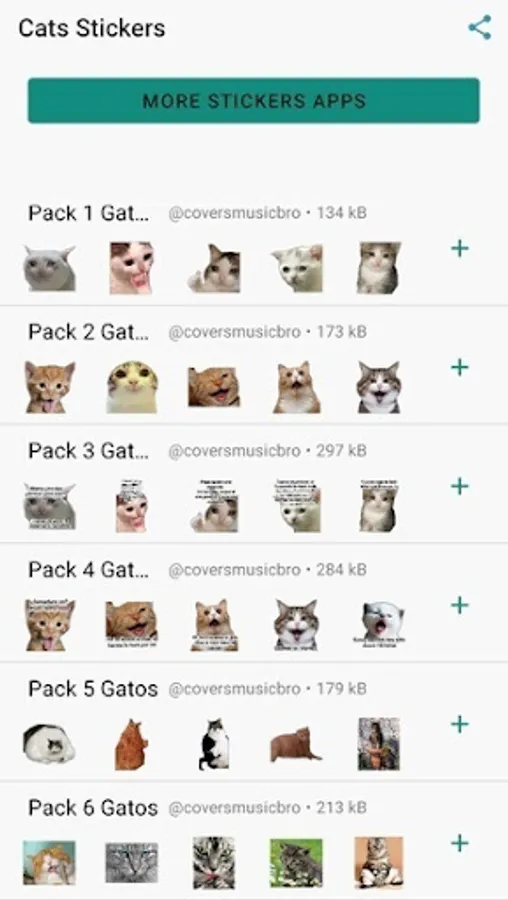Choose the yellow-green smiling cat sticker in Pack 2
508x900 pixels.
click(x=132, y=387)
